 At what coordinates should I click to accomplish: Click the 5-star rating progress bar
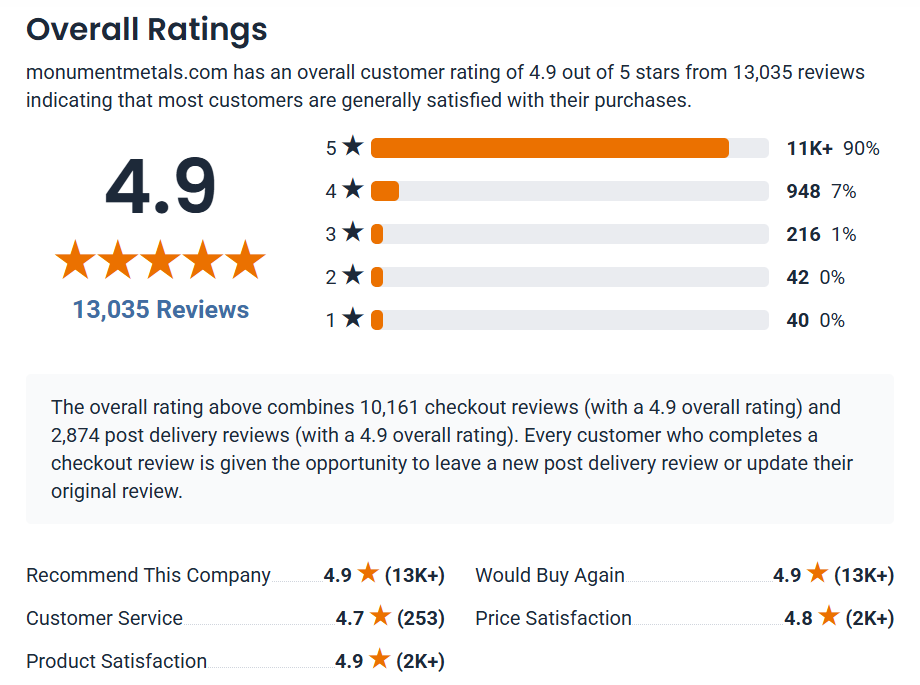click(568, 148)
